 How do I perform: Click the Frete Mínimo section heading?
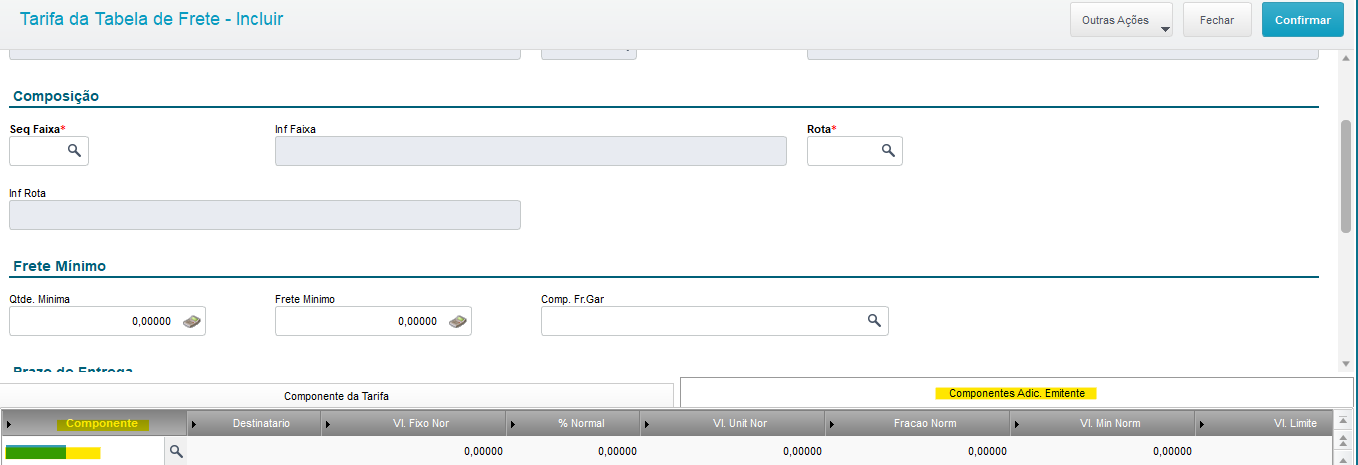(60, 266)
